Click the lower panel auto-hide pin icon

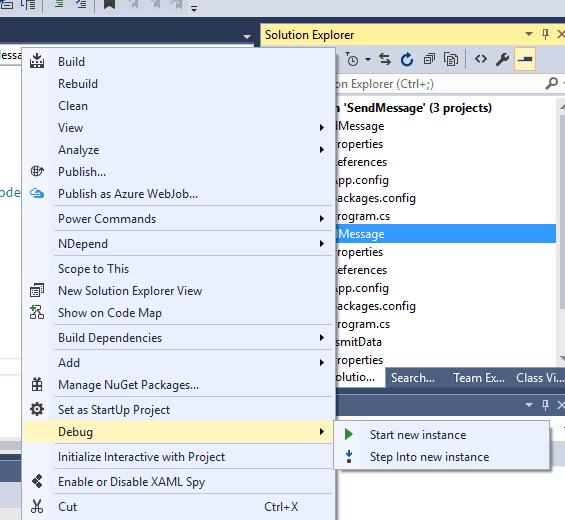click(545, 405)
